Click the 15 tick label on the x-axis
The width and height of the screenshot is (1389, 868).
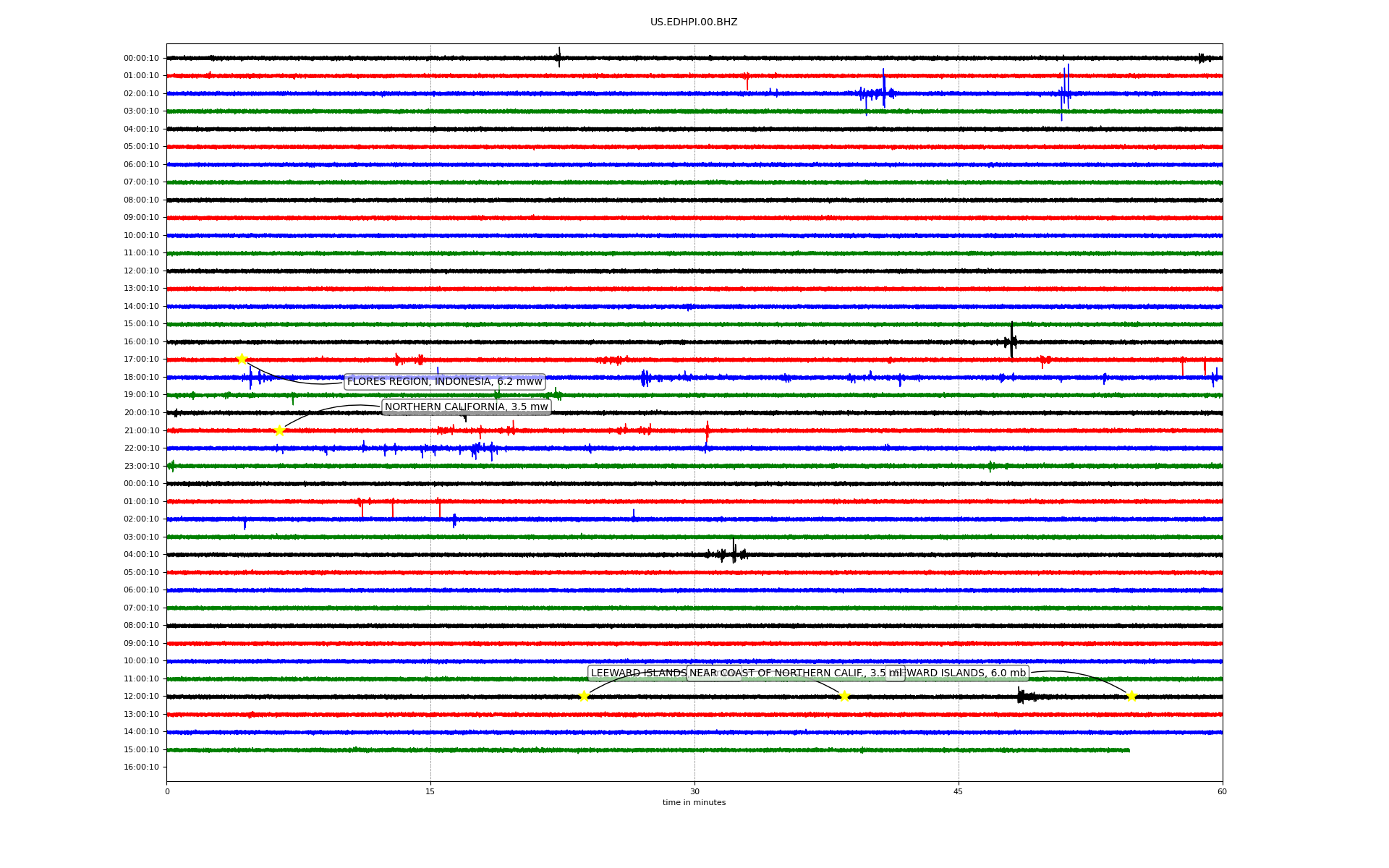pyautogui.click(x=430, y=791)
